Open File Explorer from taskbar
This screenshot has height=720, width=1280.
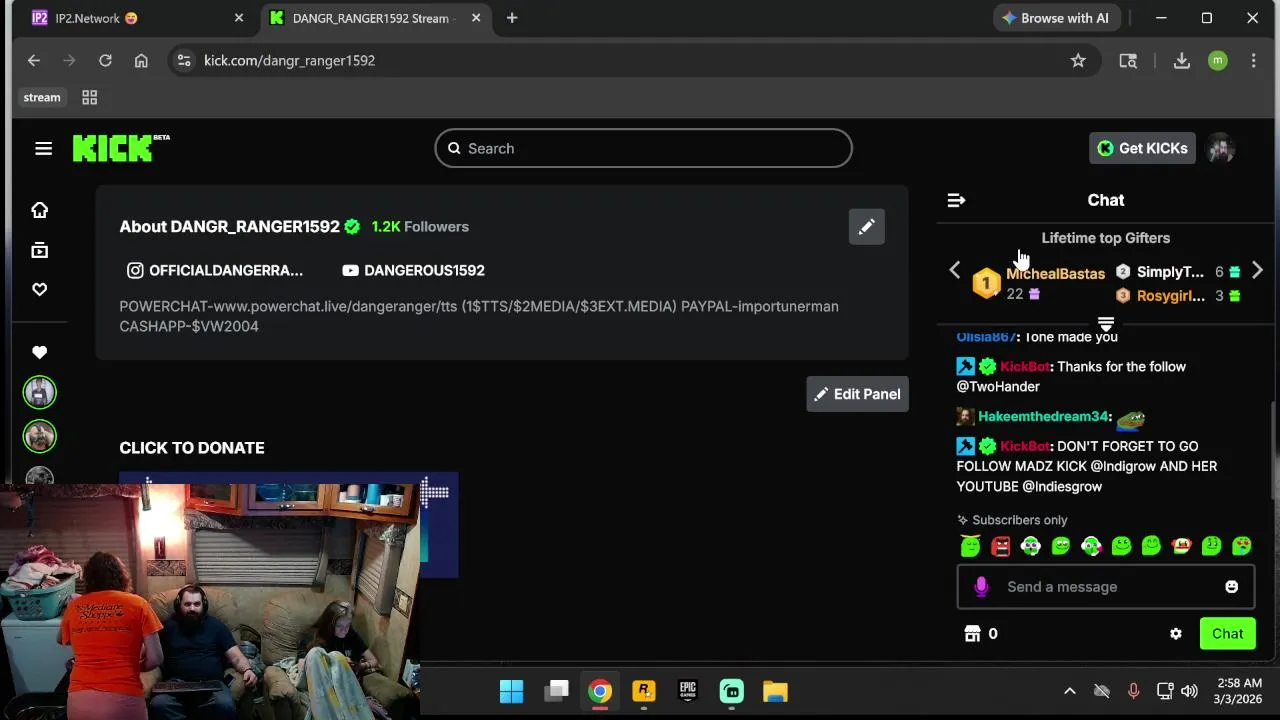coord(775,691)
